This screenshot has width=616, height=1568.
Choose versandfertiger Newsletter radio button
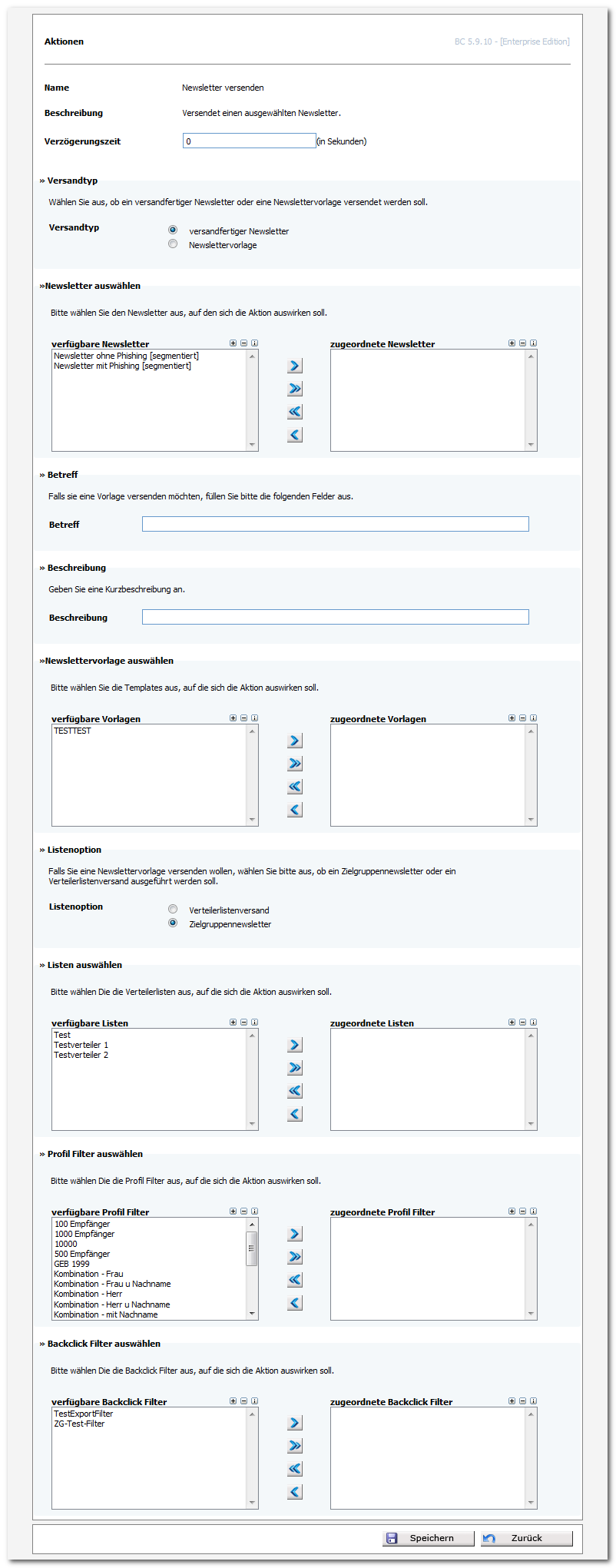point(173,230)
